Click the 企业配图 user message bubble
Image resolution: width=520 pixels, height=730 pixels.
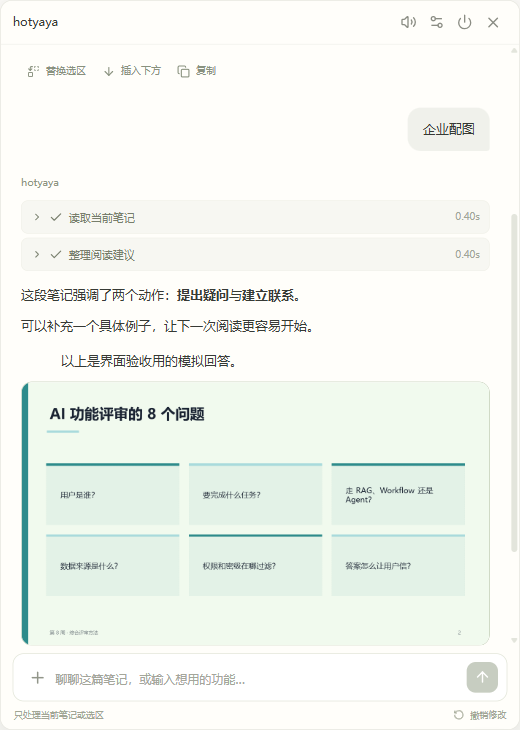coord(448,129)
